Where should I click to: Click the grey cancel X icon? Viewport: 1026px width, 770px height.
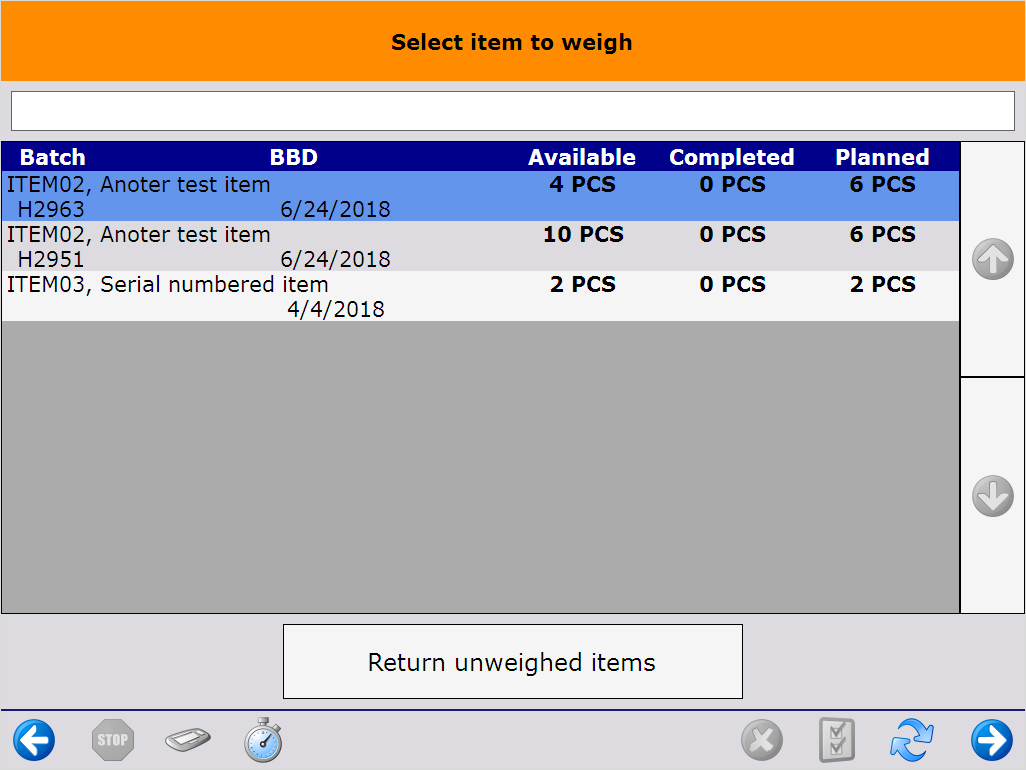[x=762, y=741]
